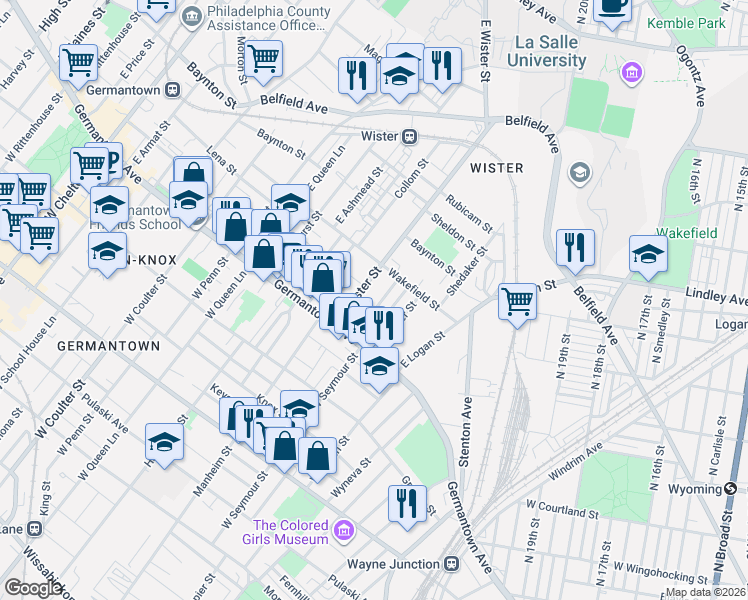Click the Sheldon St label
This screenshot has height=600, width=748.
pos(453,232)
